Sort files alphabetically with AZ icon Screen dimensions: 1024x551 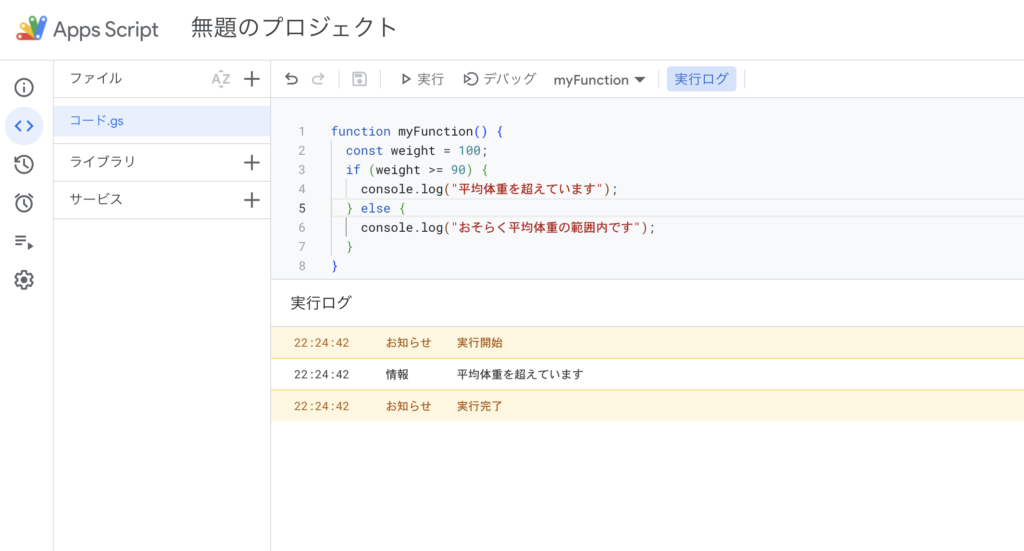coord(221,79)
